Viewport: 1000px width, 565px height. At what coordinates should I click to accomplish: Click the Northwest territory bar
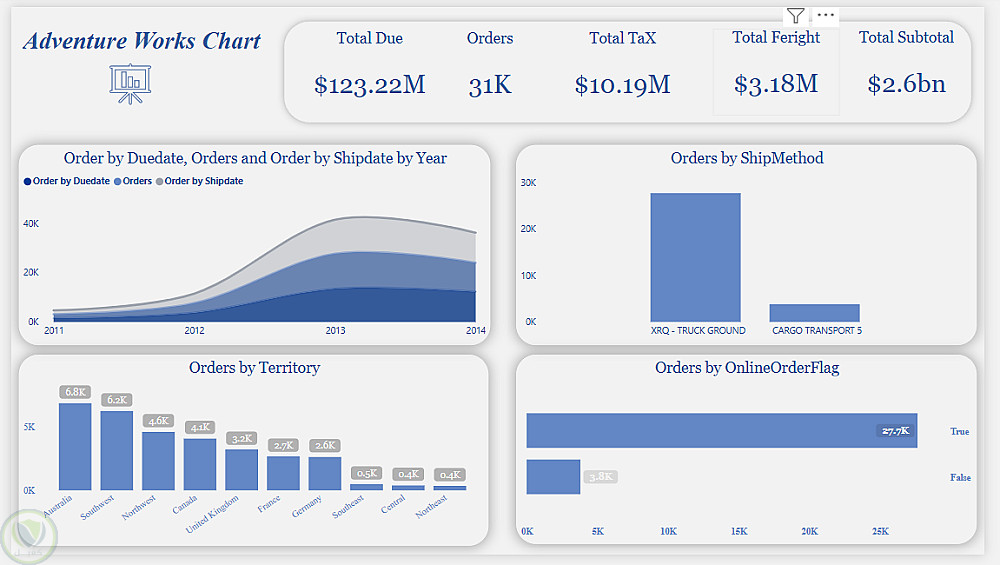coord(158,461)
